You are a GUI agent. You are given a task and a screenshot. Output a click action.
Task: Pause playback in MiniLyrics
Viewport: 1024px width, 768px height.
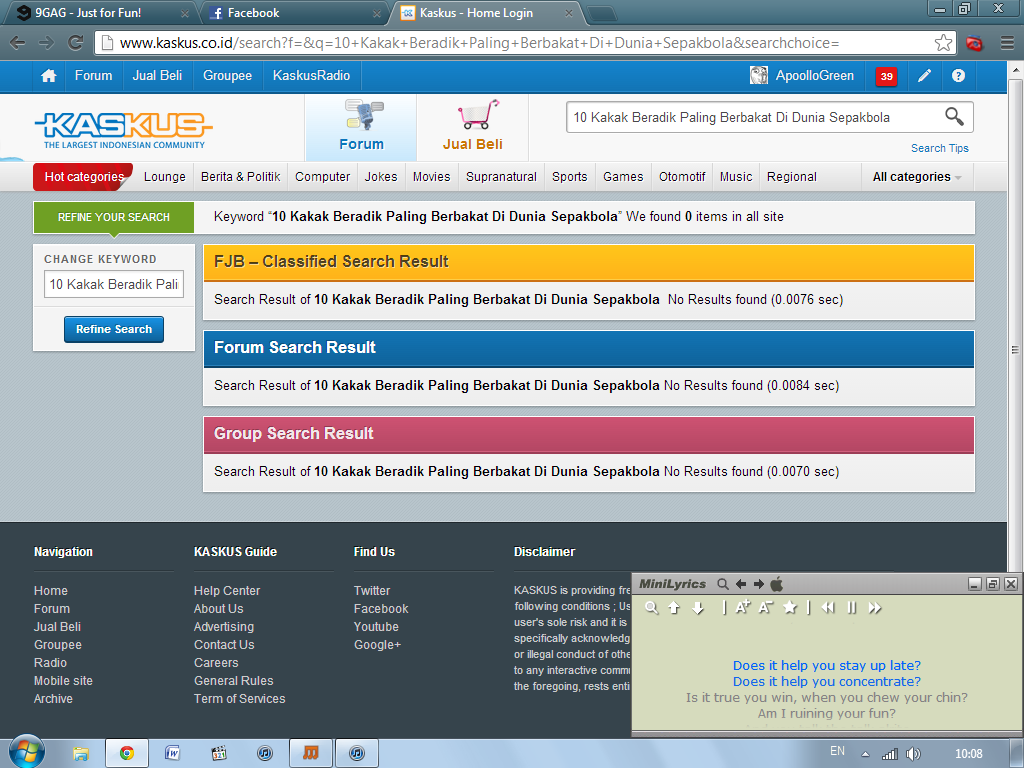point(852,608)
